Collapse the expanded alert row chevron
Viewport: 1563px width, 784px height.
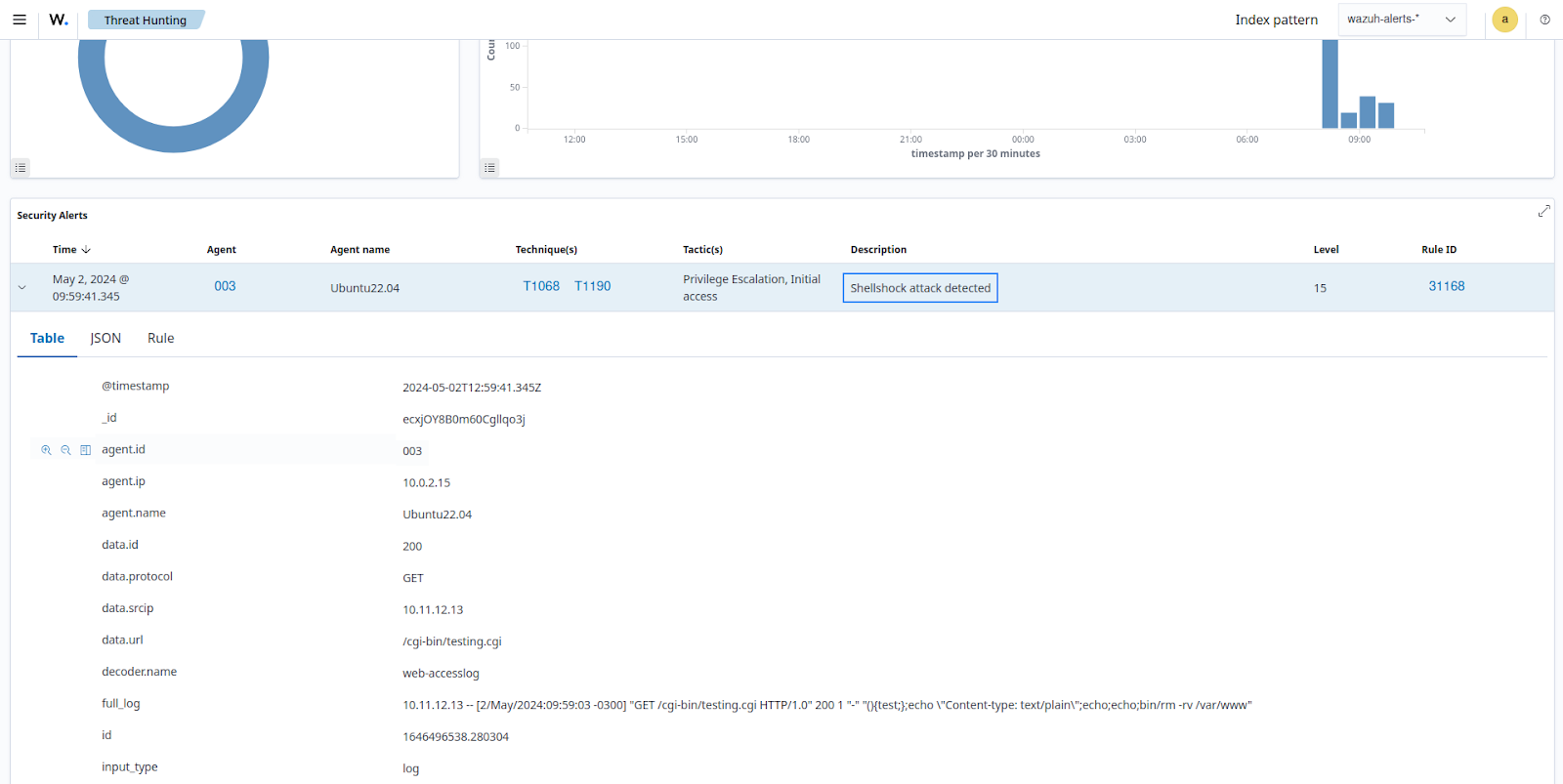click(22, 287)
